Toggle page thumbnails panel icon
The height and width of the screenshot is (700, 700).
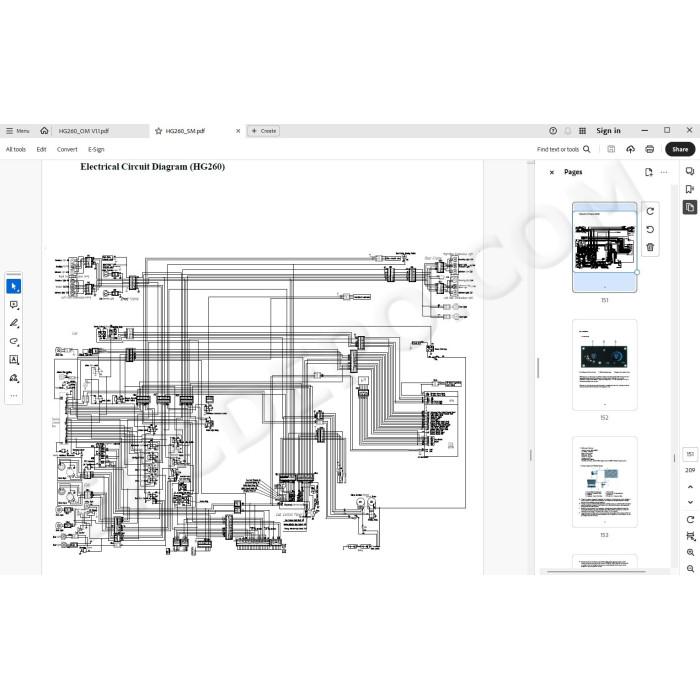pyautogui.click(x=690, y=207)
